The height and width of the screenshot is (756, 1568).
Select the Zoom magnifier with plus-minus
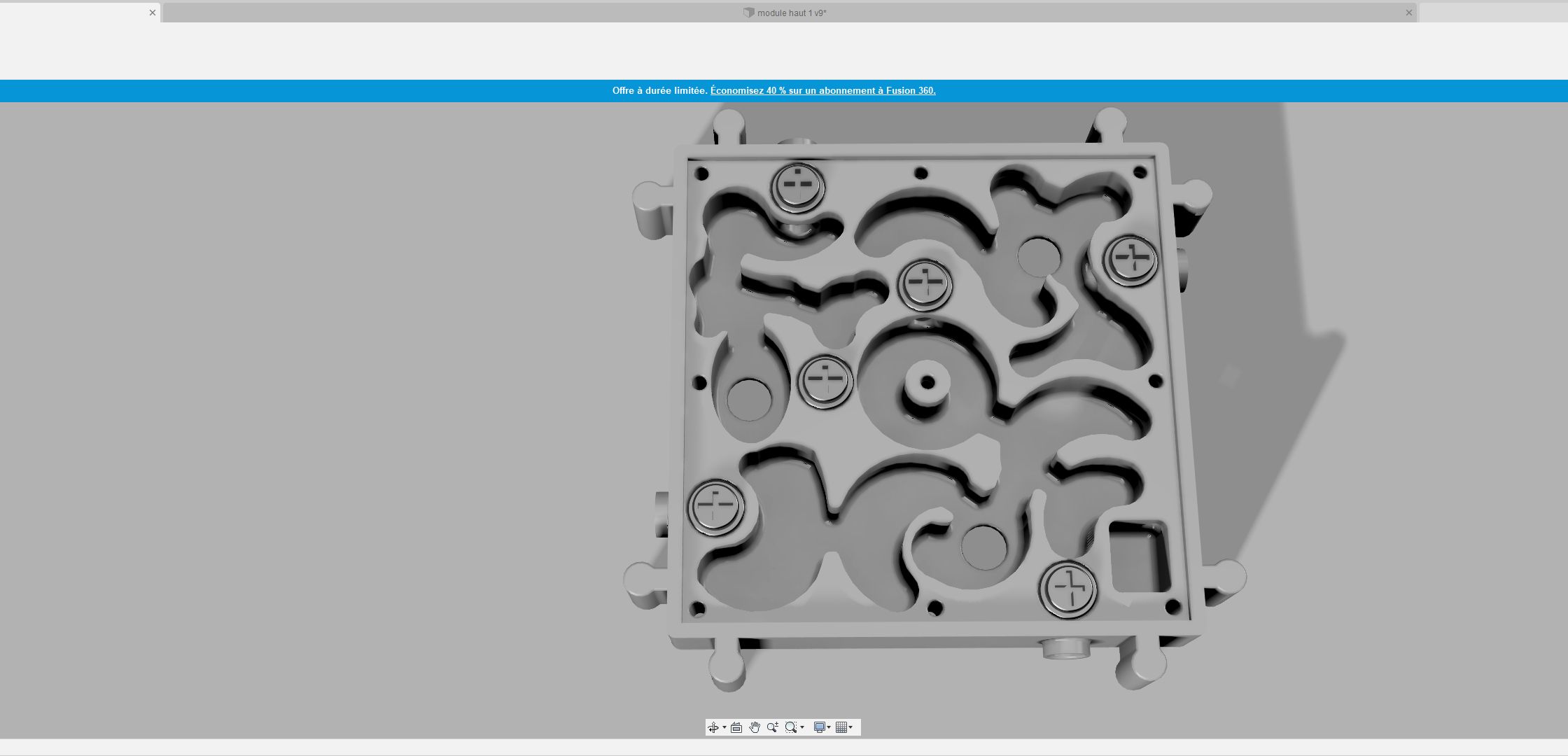[x=773, y=727]
